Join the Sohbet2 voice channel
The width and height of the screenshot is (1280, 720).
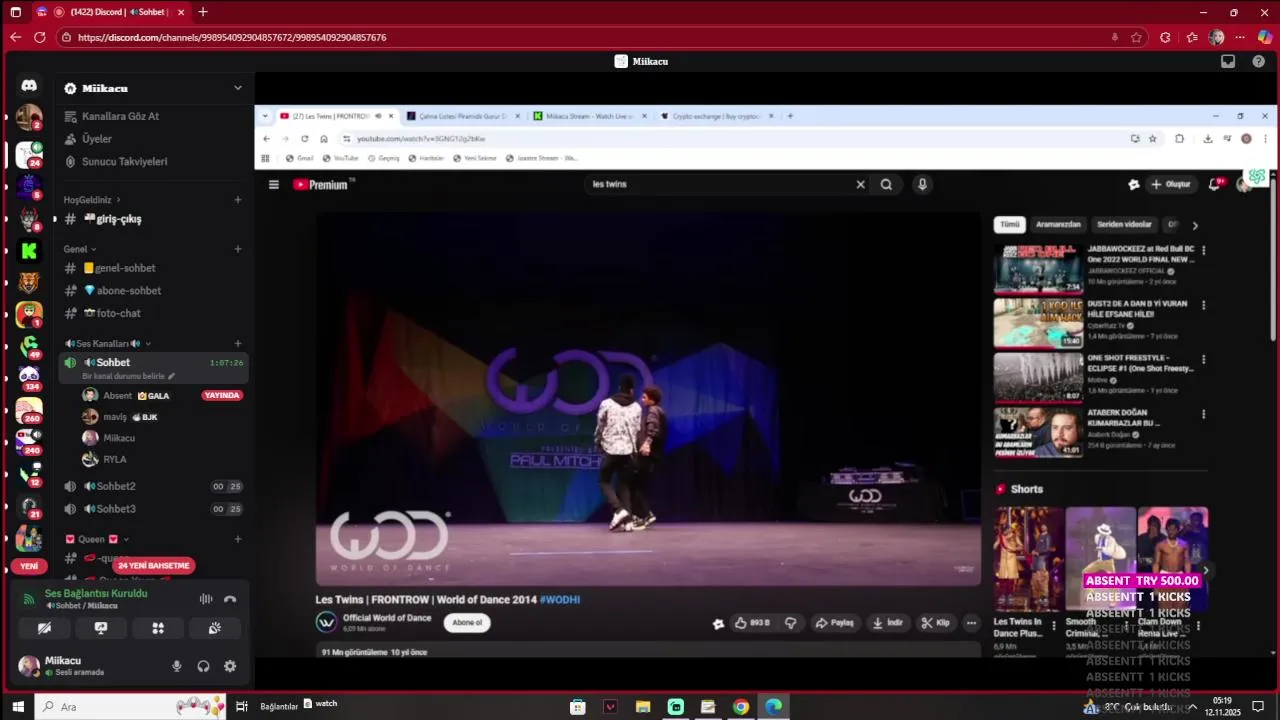[152, 486]
